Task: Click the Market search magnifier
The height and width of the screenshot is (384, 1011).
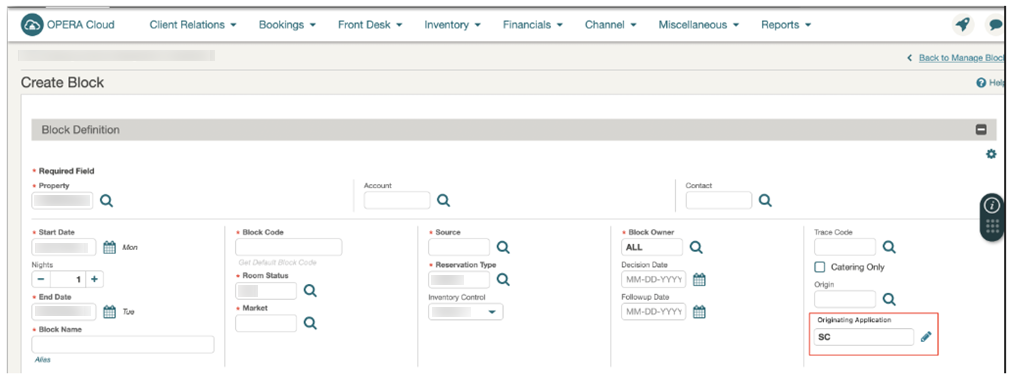Action: 310,323
